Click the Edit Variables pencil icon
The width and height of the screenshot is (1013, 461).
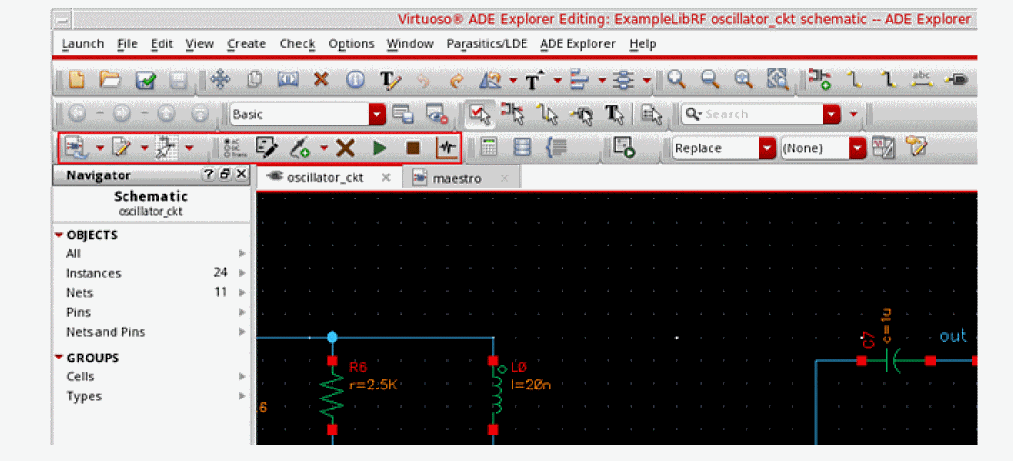point(266,149)
